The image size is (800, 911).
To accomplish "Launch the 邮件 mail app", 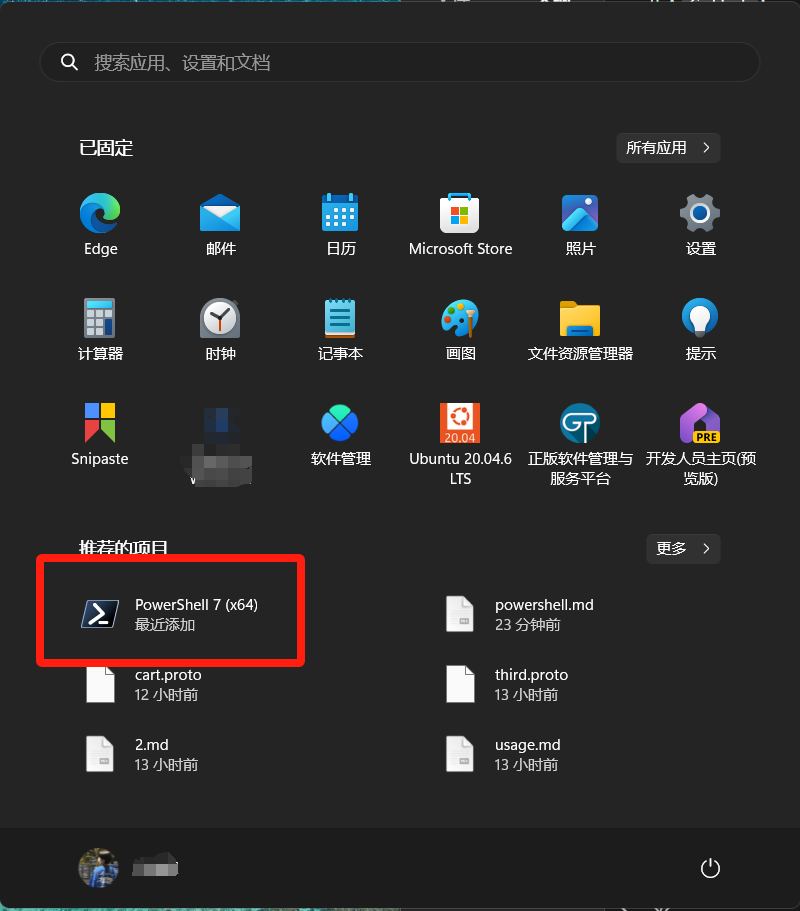I will pyautogui.click(x=220, y=225).
